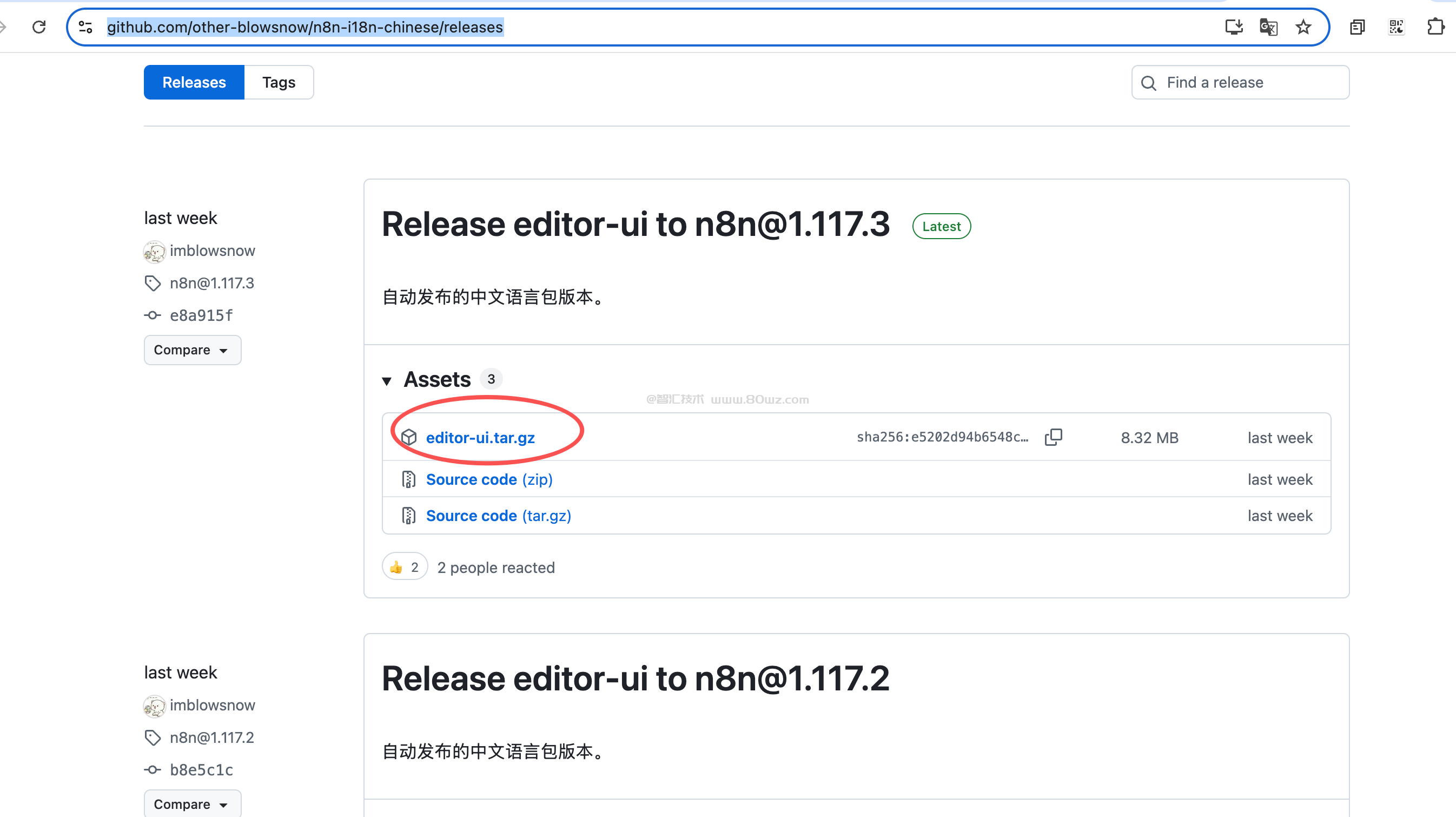Collapse the Assets section triangle
This screenshot has width=1456, height=817.
[x=387, y=380]
